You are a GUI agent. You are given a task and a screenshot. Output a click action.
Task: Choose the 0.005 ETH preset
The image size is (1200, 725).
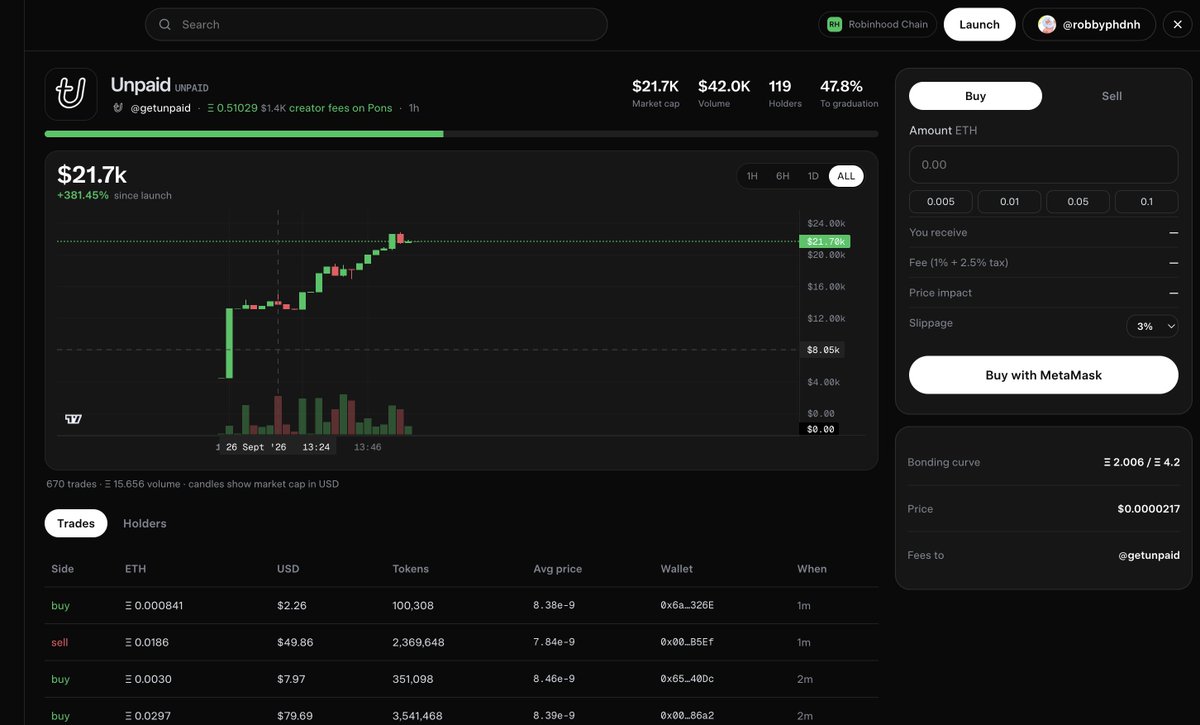pyautogui.click(x=940, y=201)
